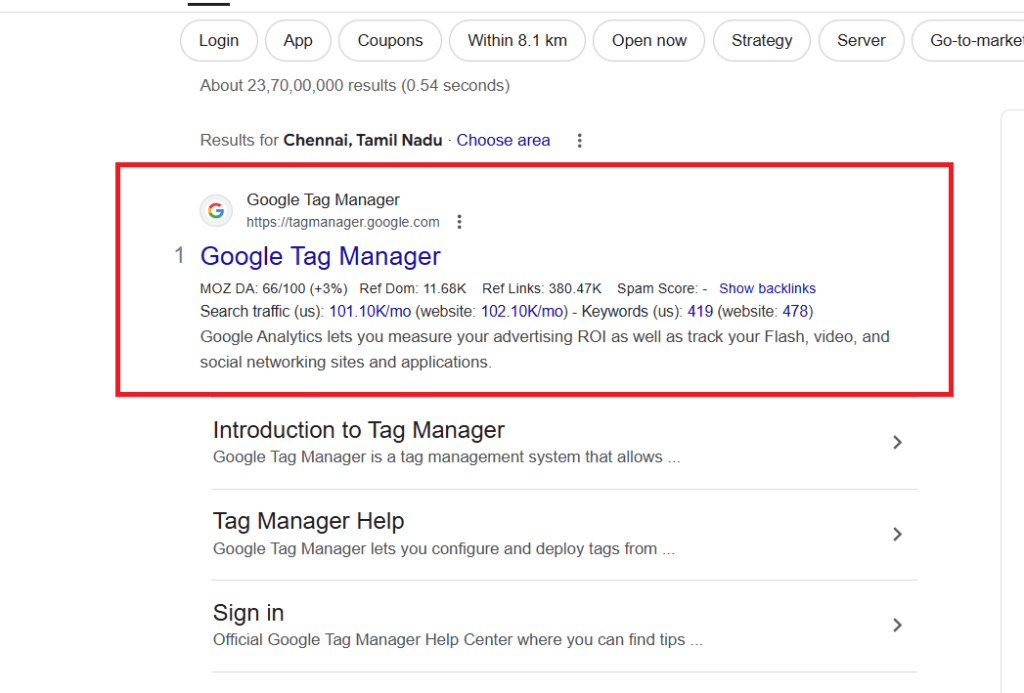View the 101.10K/mo search traffic details
This screenshot has width=1024, height=693.
tap(370, 311)
